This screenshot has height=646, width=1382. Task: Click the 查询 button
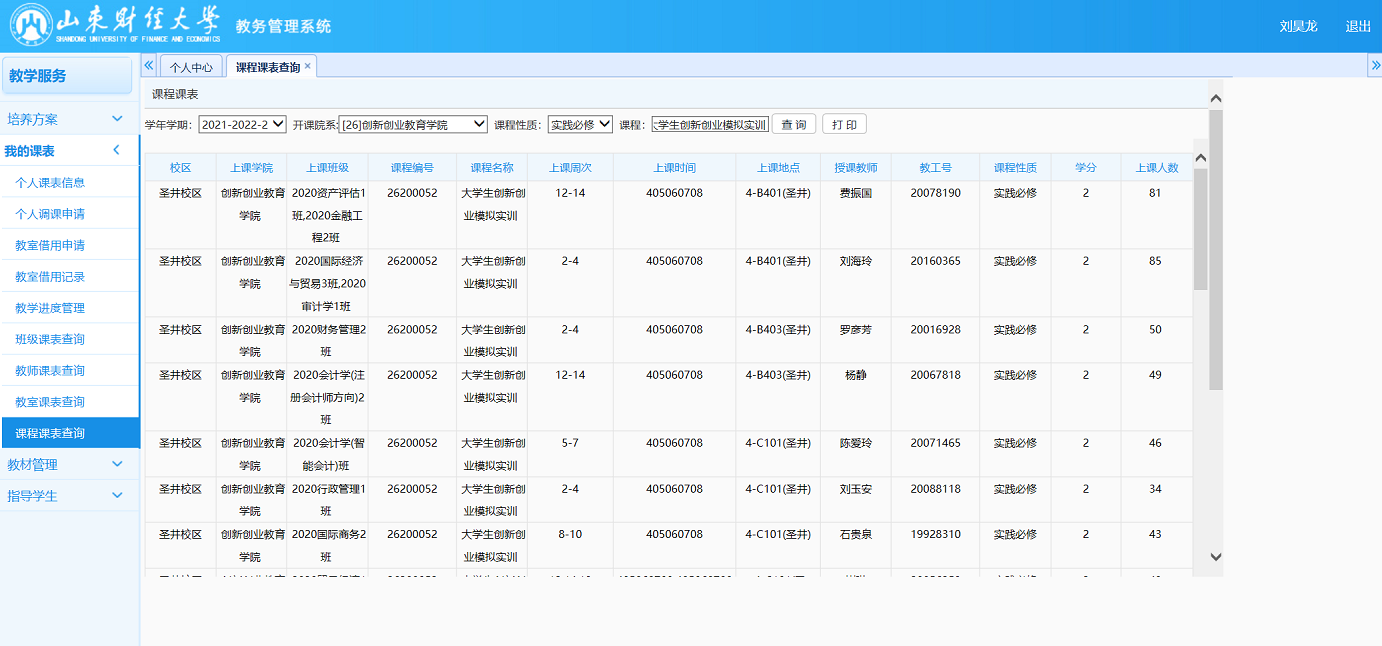[x=794, y=125]
